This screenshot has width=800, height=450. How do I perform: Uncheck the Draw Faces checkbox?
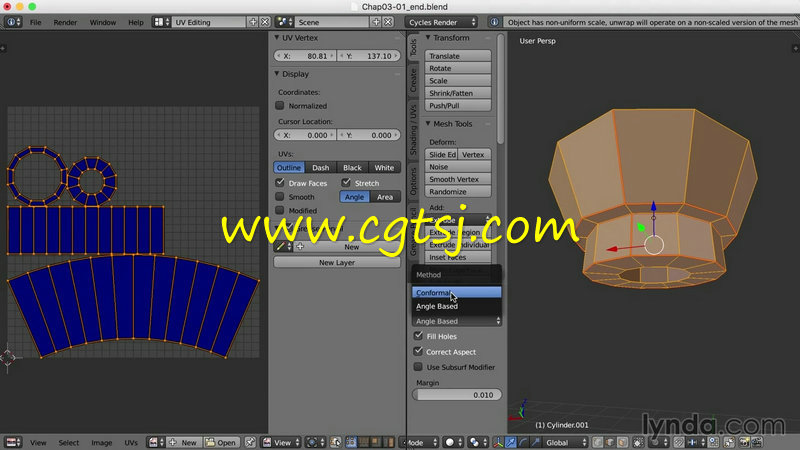click(x=280, y=182)
